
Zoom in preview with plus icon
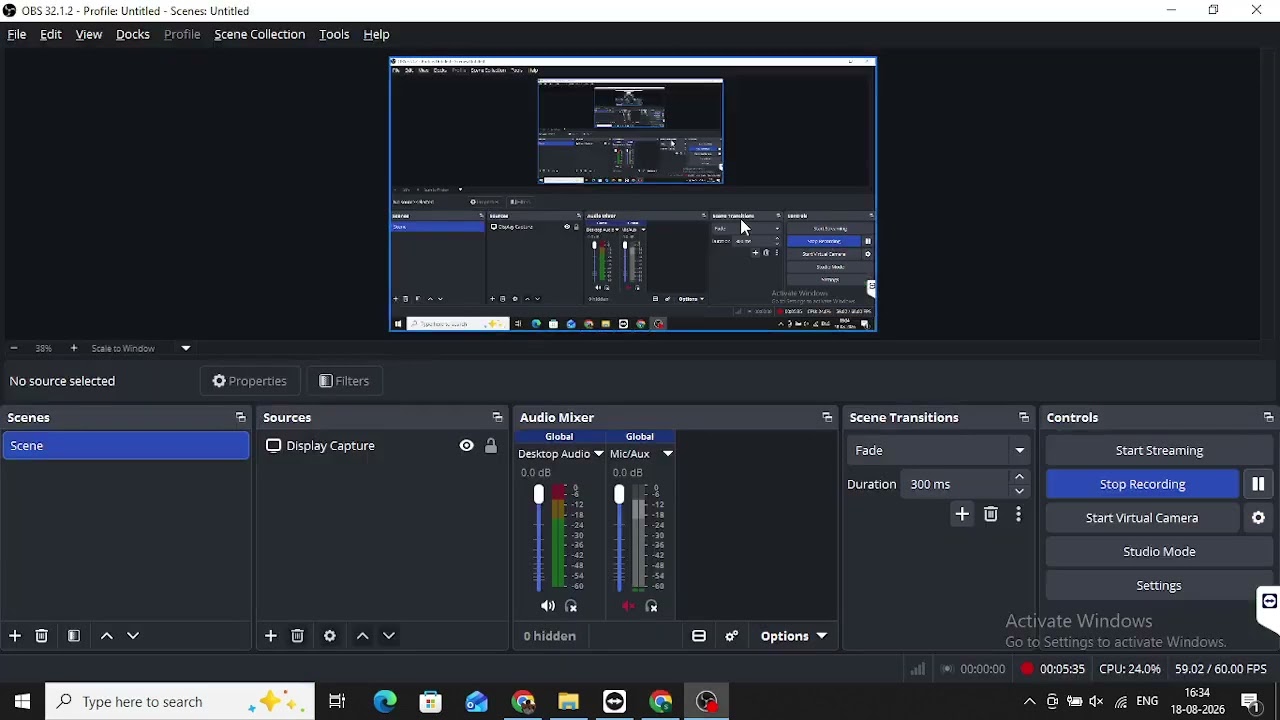74,349
